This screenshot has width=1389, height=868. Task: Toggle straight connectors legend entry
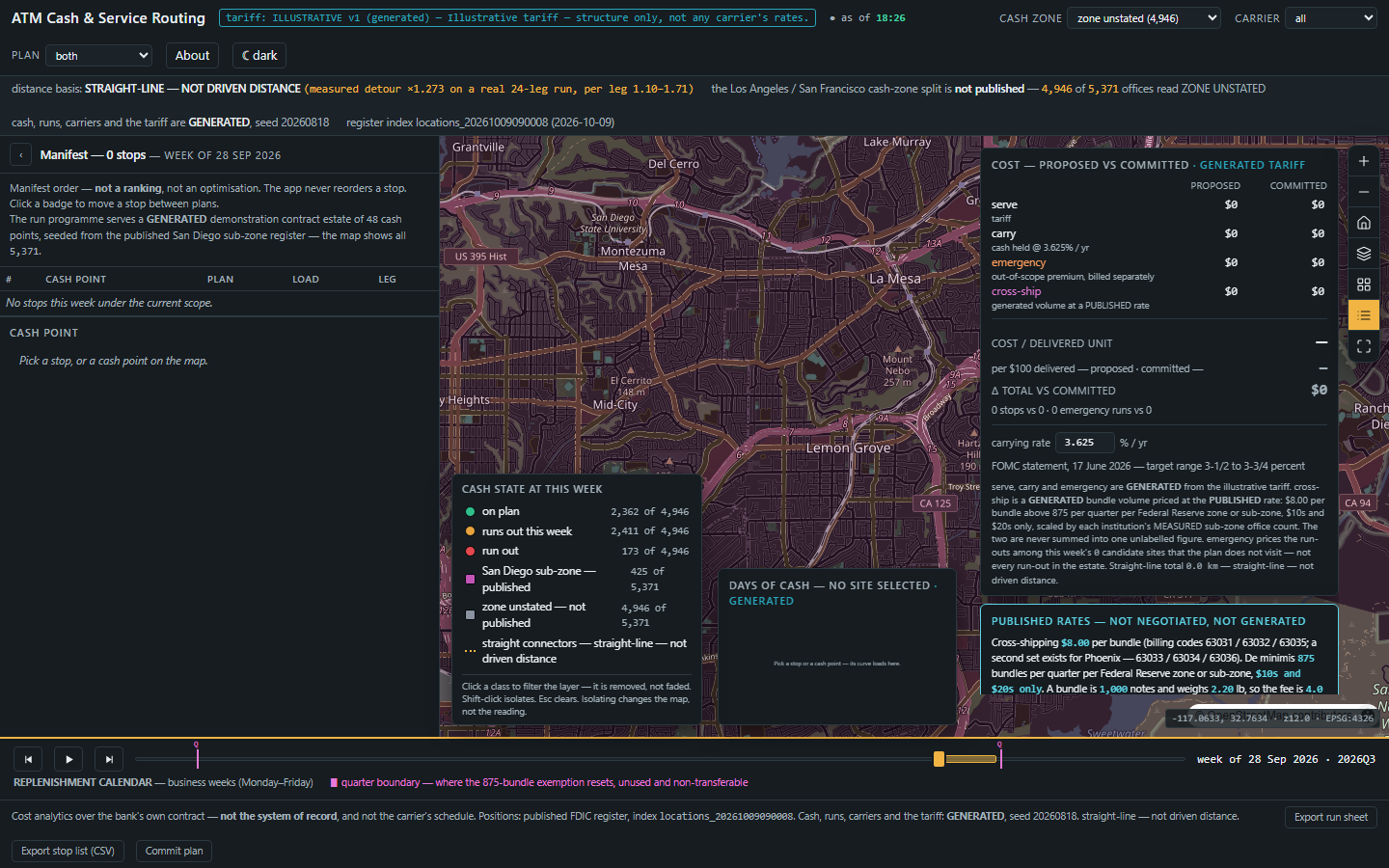pos(576,651)
